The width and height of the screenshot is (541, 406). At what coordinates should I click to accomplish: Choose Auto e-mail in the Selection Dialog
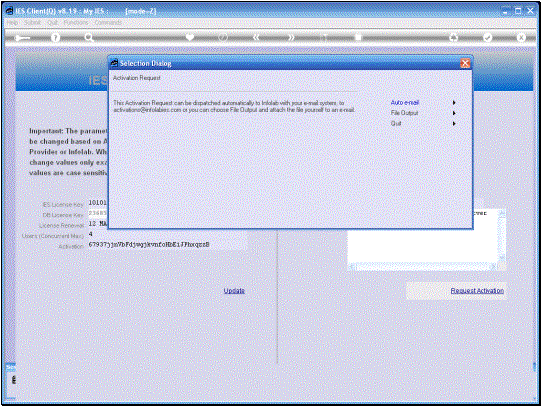[405, 103]
